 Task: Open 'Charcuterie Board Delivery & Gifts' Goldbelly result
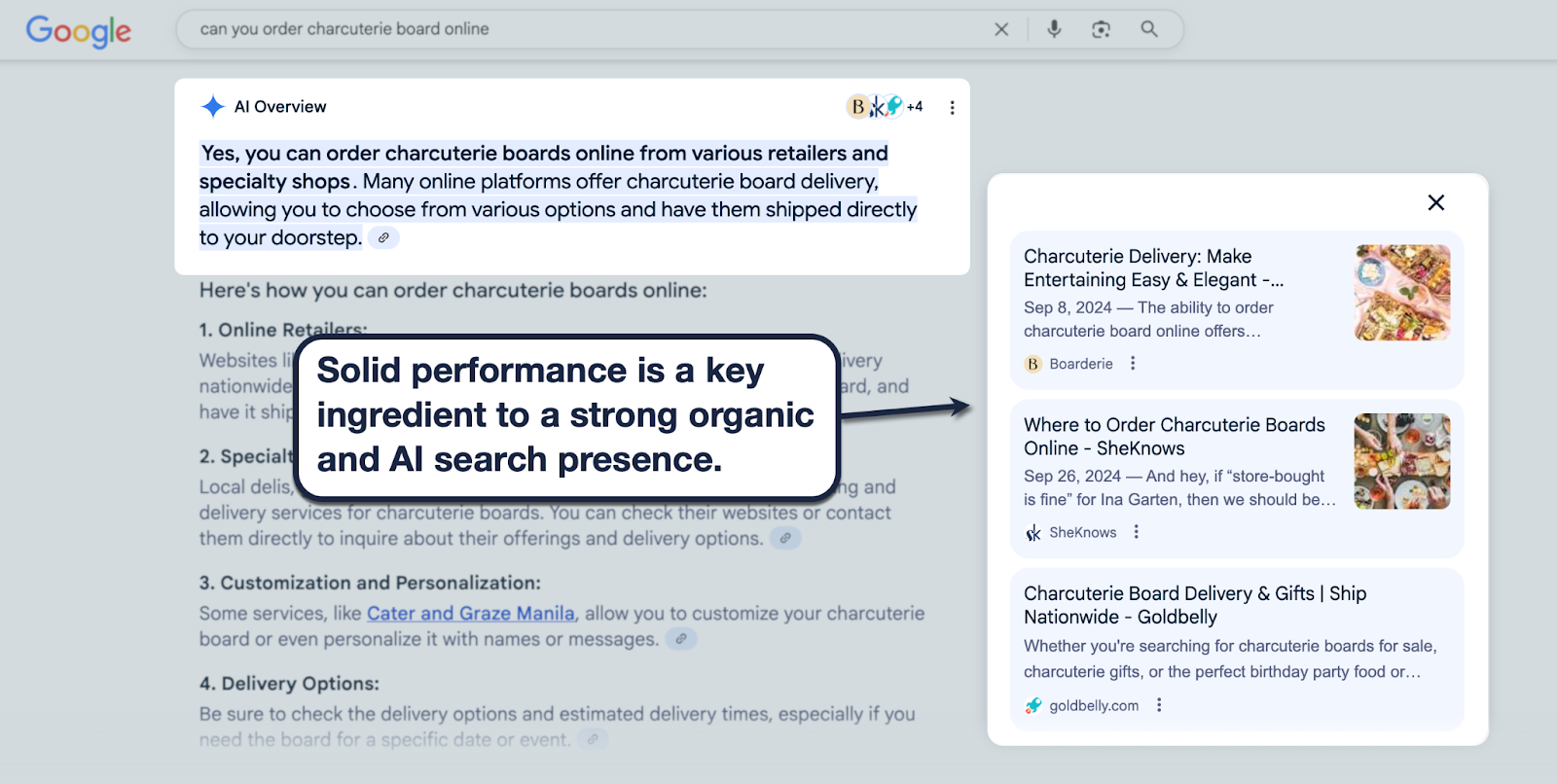(x=1195, y=605)
